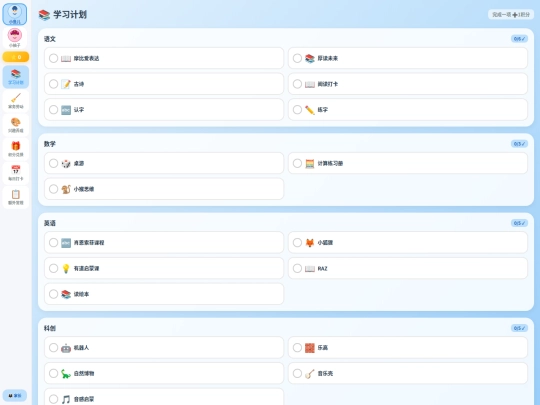Click the stacked books icon in 语文 section
Viewport: 540px width, 405px height.
tap(310, 59)
